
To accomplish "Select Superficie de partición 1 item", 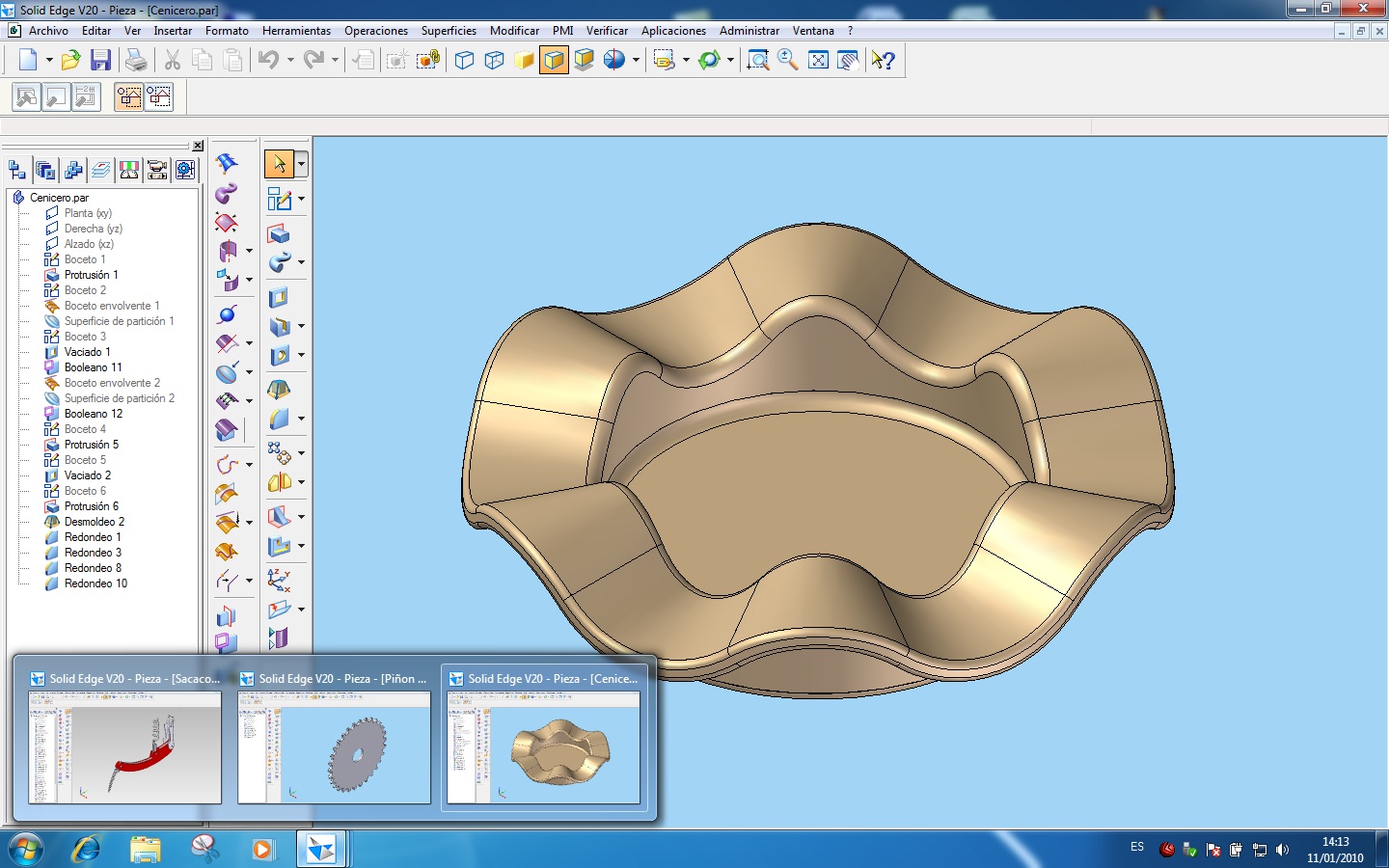I will click(x=119, y=321).
